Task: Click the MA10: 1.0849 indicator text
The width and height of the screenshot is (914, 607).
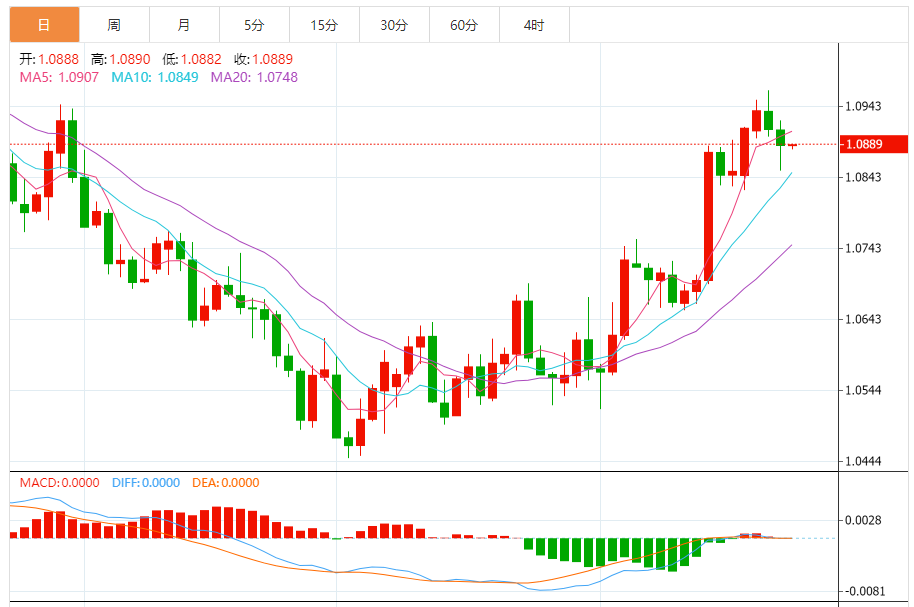Action: click(x=154, y=77)
